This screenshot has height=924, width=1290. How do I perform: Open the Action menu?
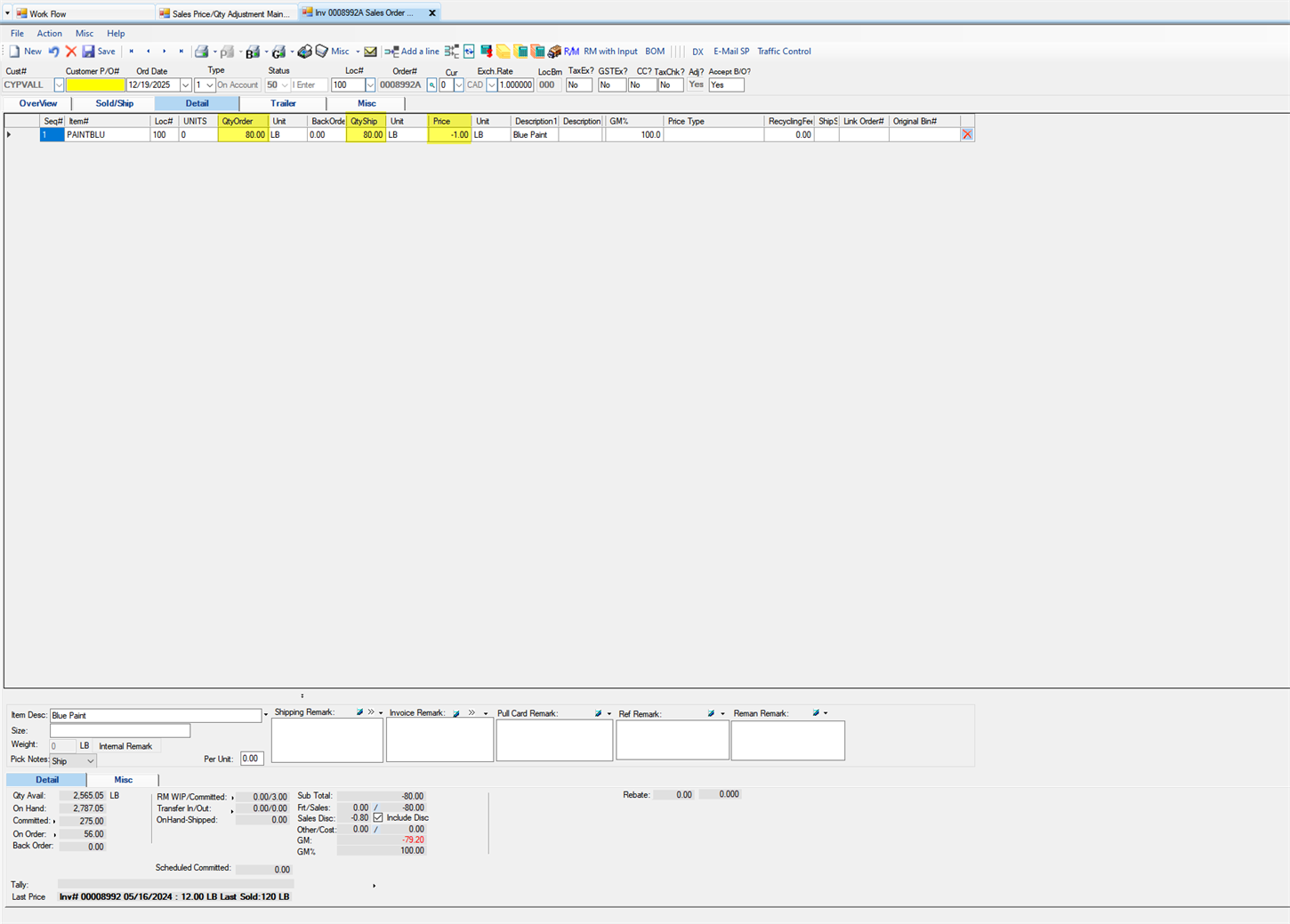click(49, 34)
